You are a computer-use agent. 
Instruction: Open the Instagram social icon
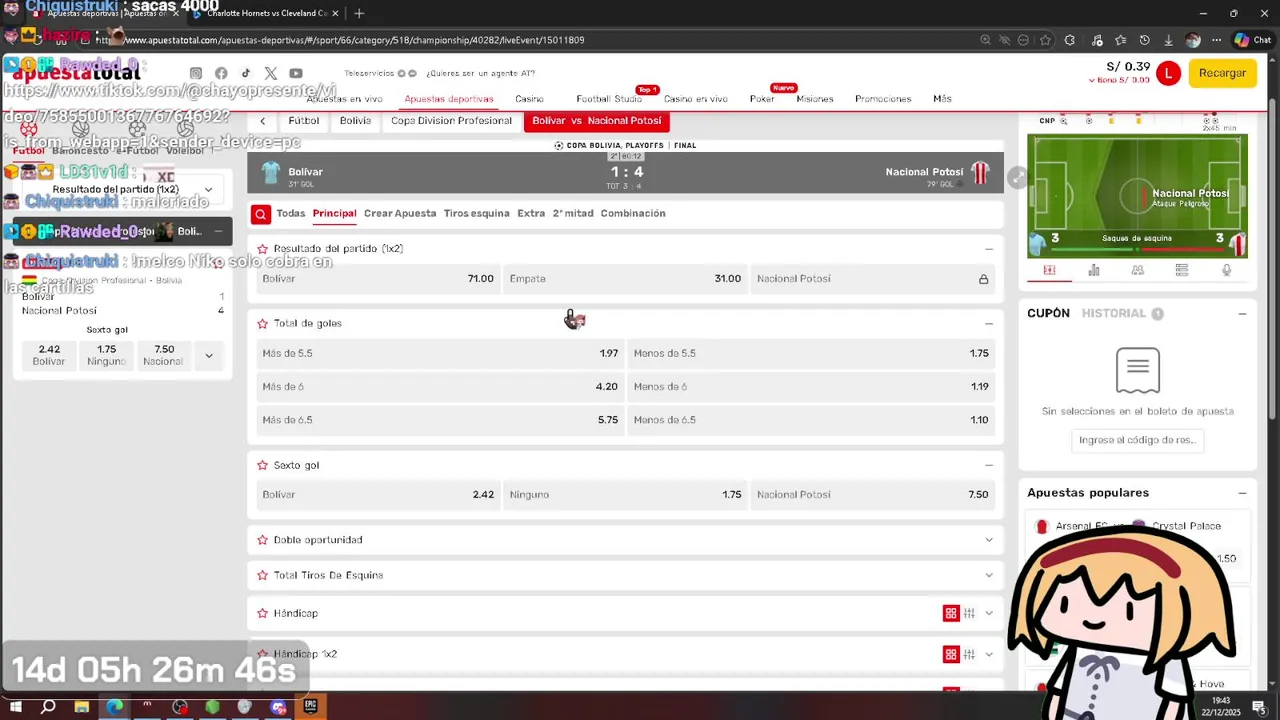click(x=196, y=73)
